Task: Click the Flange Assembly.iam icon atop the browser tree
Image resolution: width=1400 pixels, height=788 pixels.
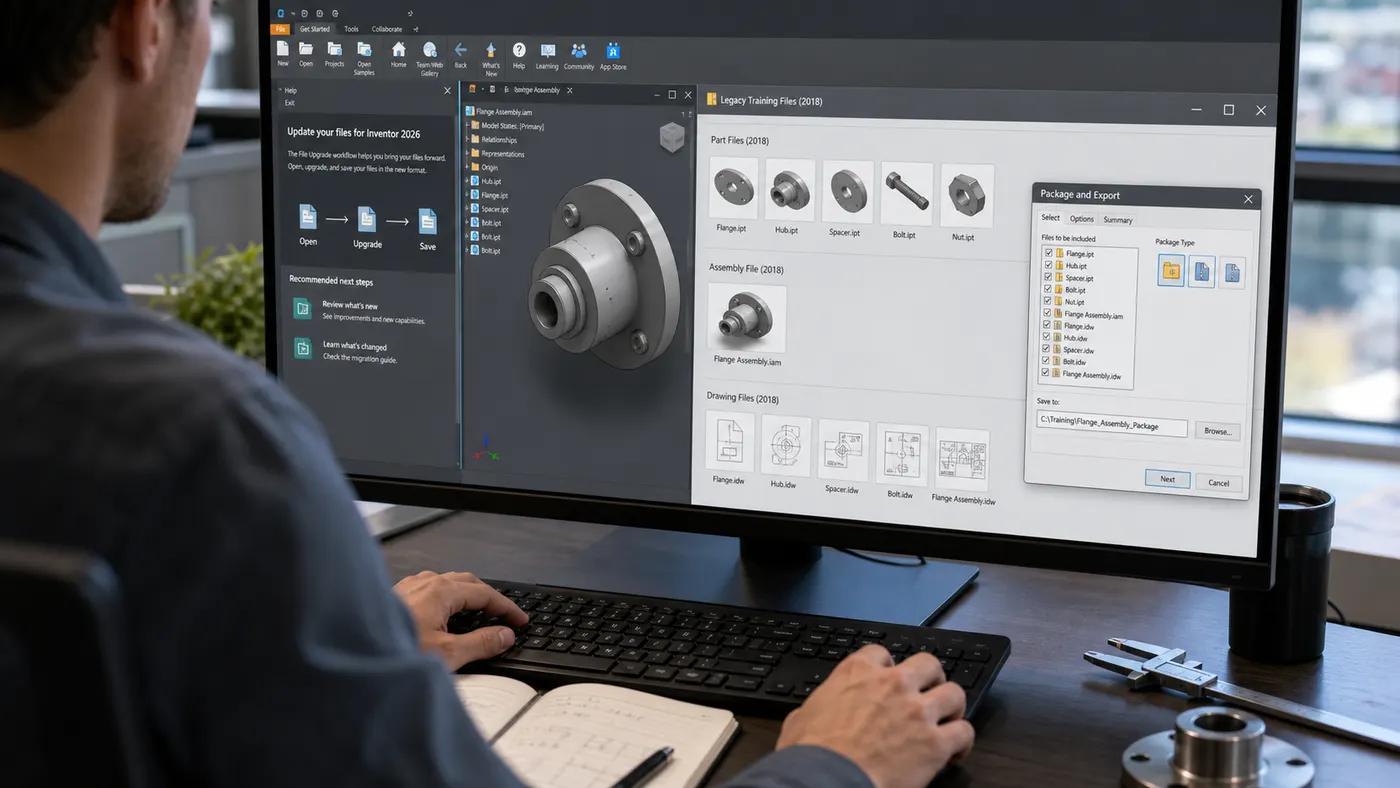Action: point(470,111)
